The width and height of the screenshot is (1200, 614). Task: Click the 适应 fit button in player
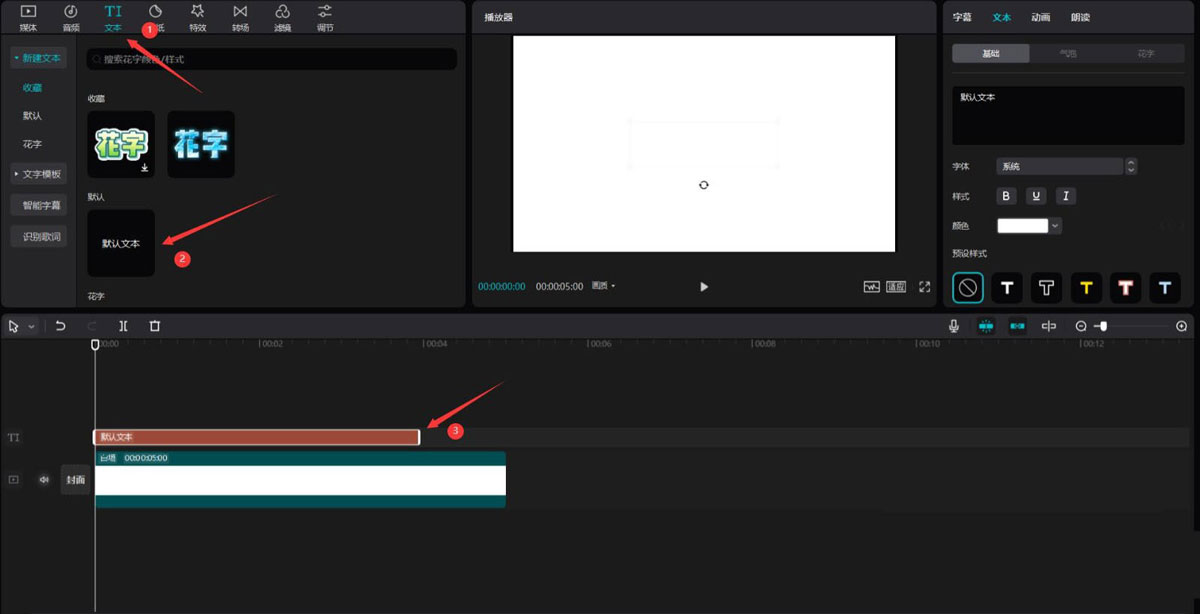point(896,286)
